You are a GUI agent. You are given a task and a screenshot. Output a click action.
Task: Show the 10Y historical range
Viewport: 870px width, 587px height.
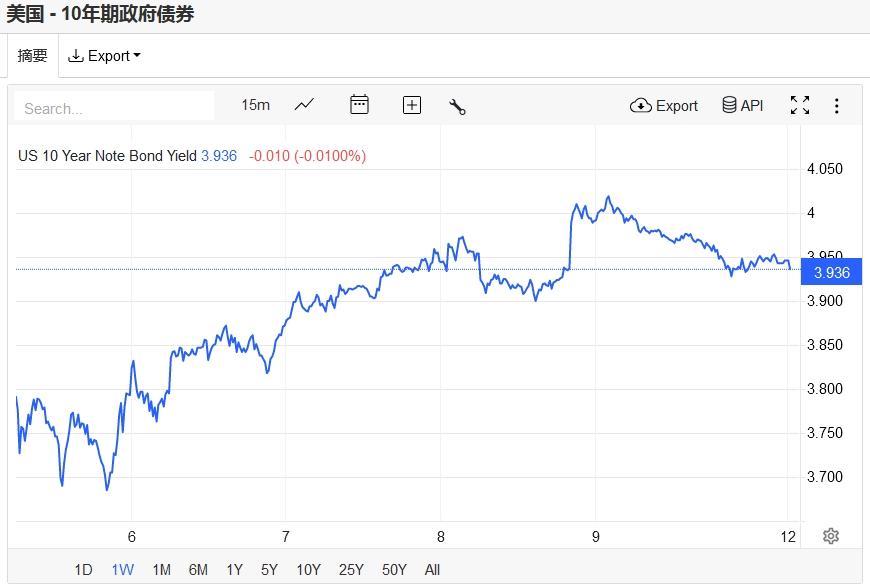(x=308, y=570)
